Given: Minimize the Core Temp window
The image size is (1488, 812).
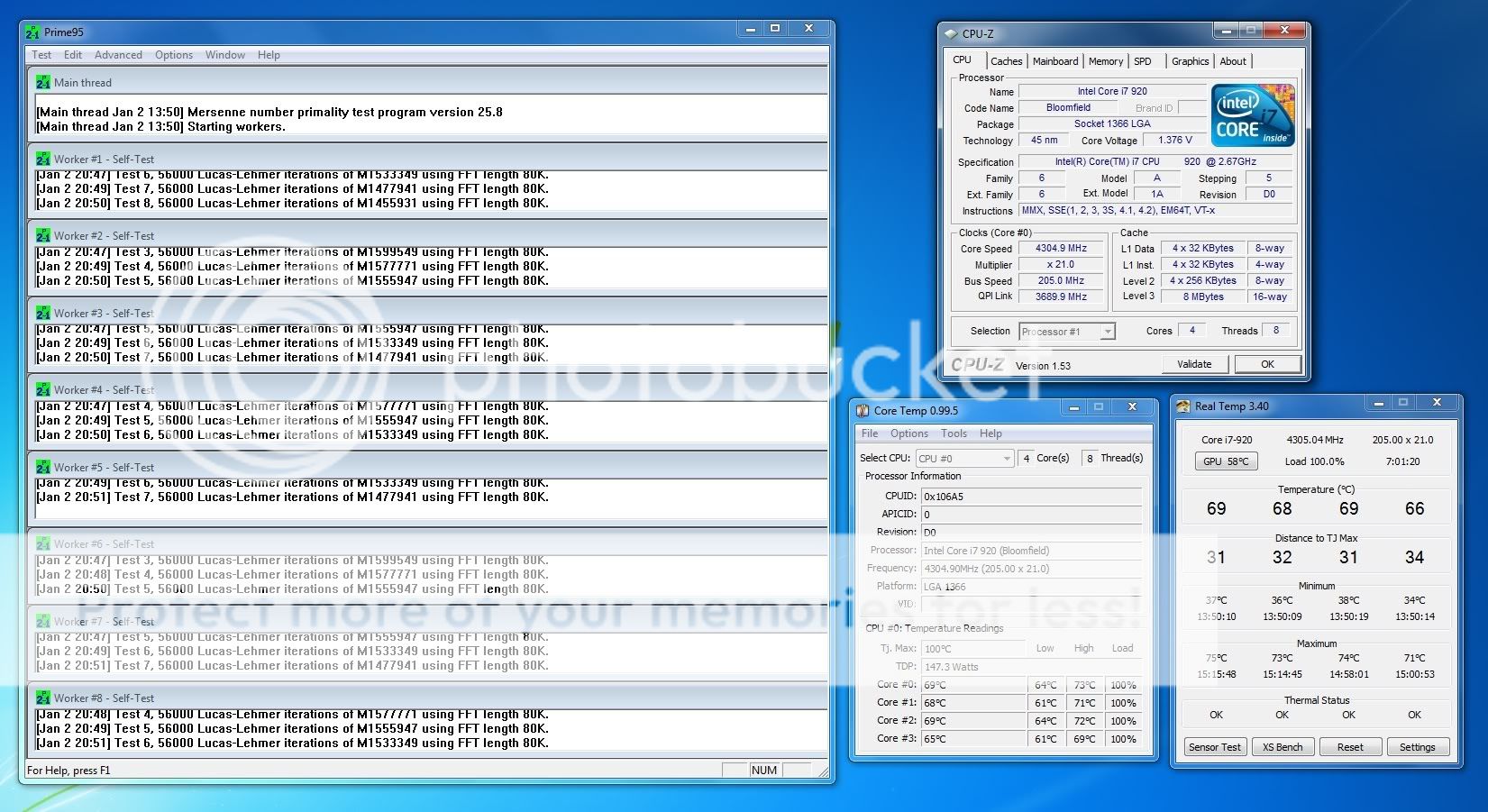Looking at the screenshot, I should coord(1073,408).
